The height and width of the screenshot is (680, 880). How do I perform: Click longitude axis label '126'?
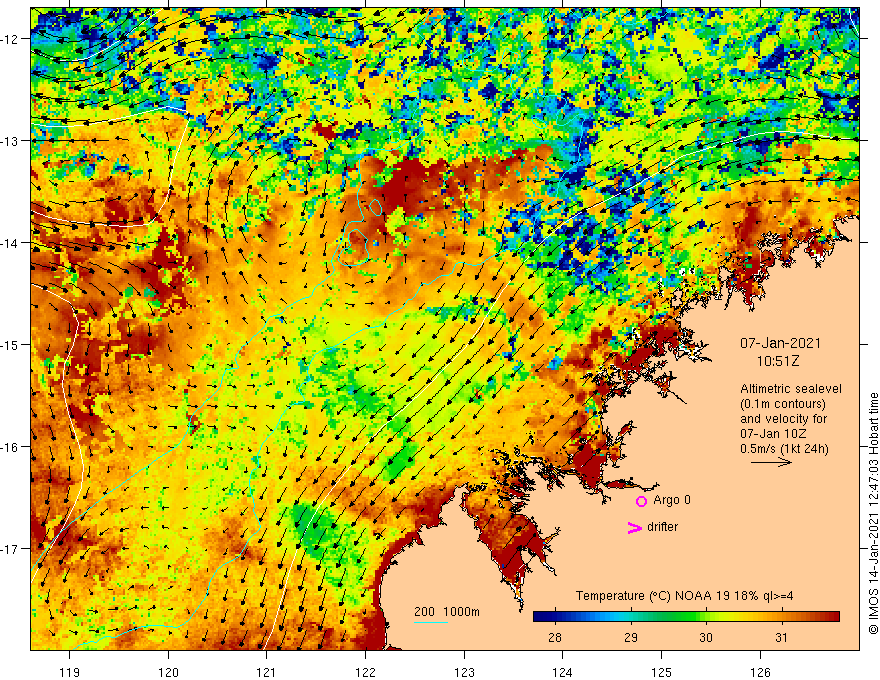(760, 672)
